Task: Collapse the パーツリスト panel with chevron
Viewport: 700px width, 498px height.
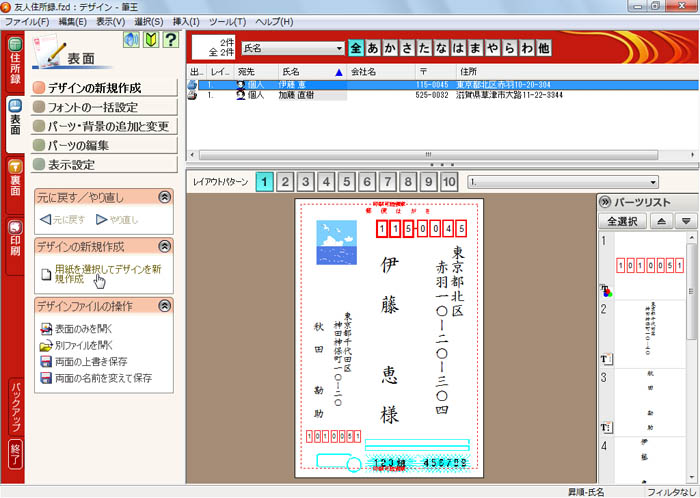Action: pos(605,201)
